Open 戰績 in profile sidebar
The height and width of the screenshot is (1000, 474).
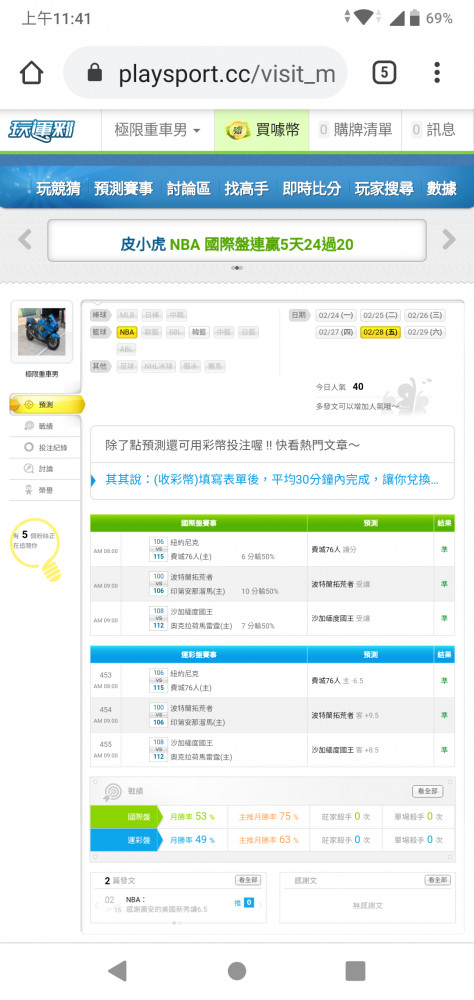click(45, 425)
